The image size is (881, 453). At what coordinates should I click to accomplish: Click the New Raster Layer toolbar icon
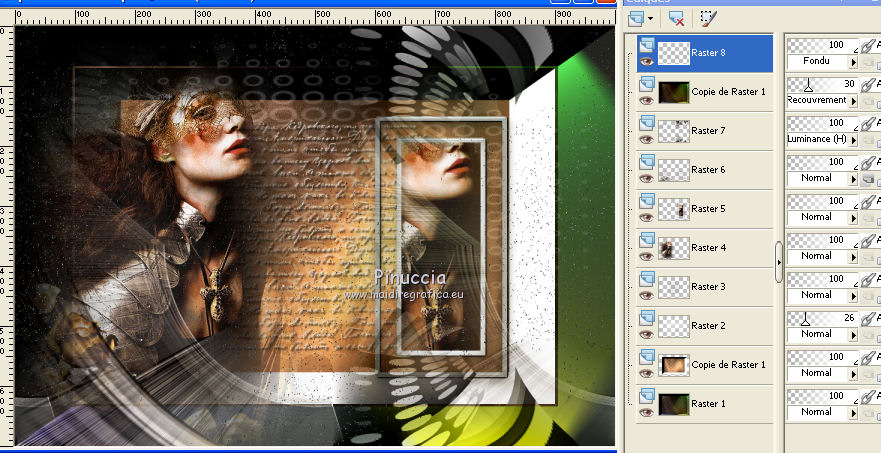(x=636, y=19)
